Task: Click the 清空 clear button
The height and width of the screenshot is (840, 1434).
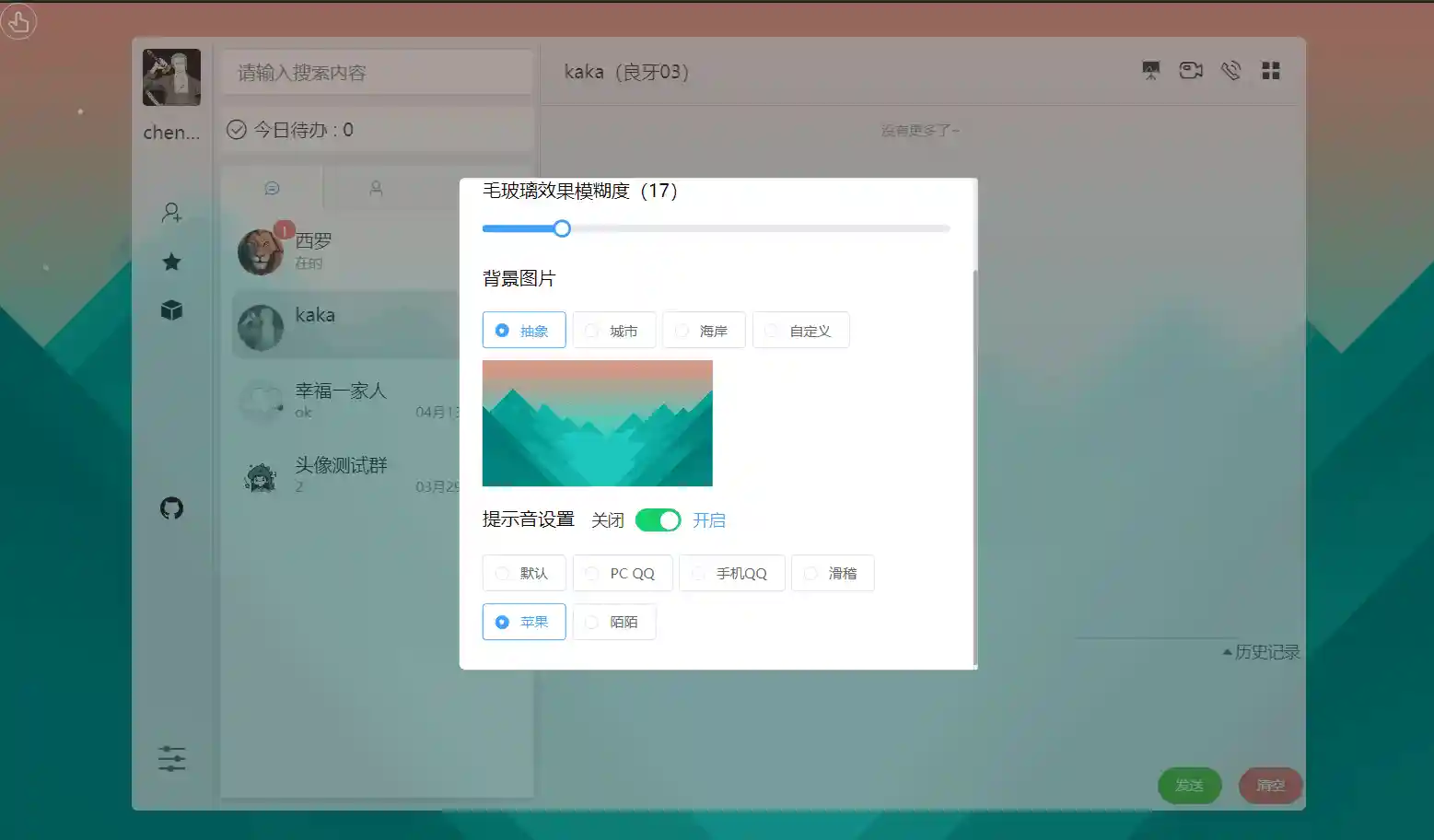Action: pos(1269,786)
